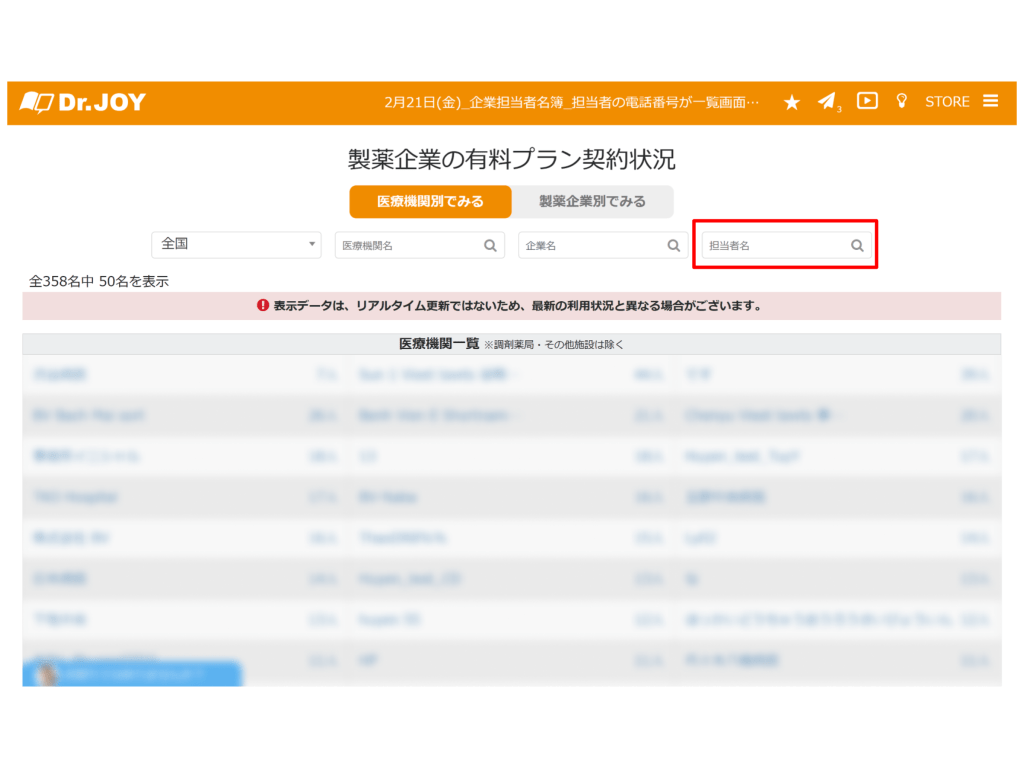Open the hamburger menu
The image size is (1024, 768).
click(x=990, y=101)
